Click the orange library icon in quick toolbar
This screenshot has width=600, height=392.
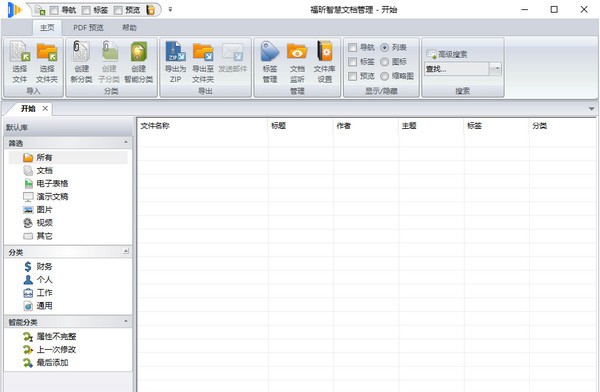click(151, 10)
